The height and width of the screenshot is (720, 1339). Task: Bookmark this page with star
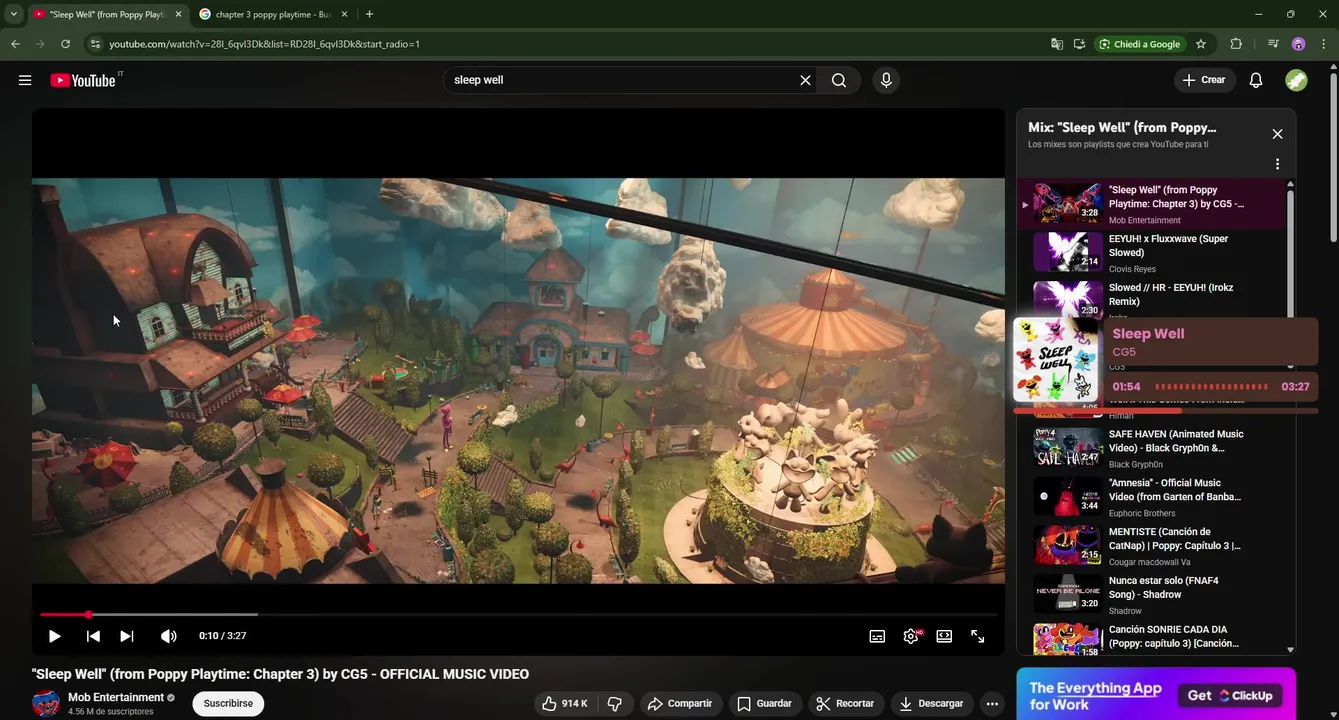click(1201, 44)
